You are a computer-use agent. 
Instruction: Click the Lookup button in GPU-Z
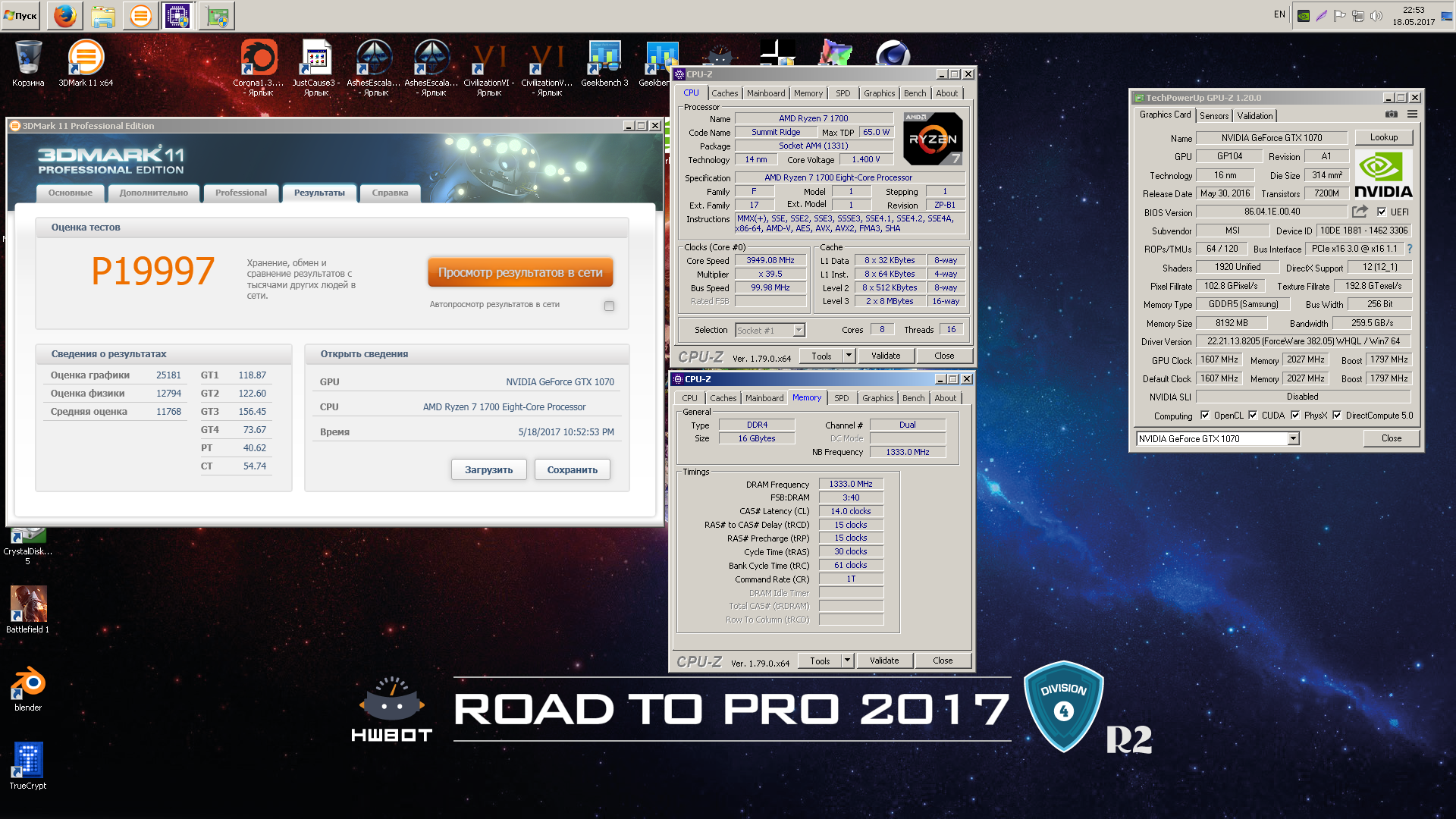point(1384,137)
